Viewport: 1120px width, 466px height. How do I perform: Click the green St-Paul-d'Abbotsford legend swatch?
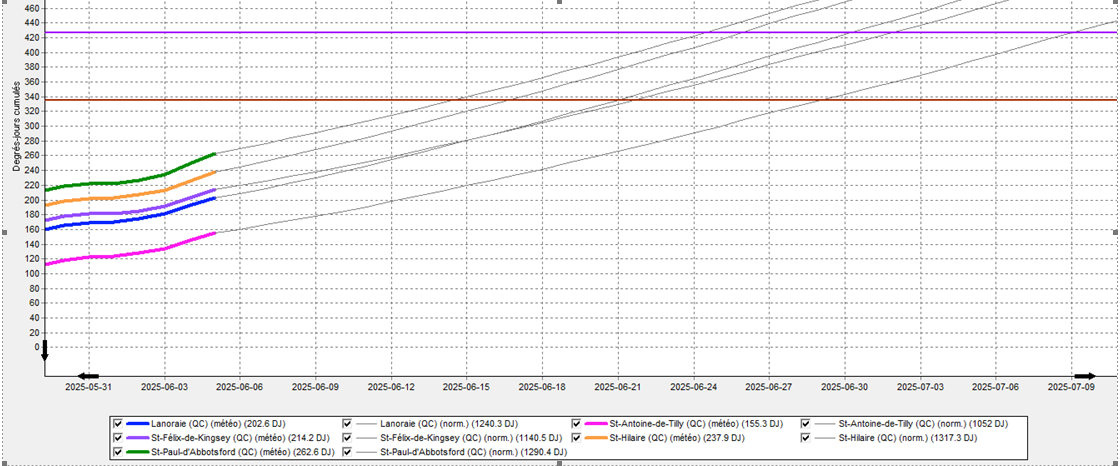[x=138, y=452]
